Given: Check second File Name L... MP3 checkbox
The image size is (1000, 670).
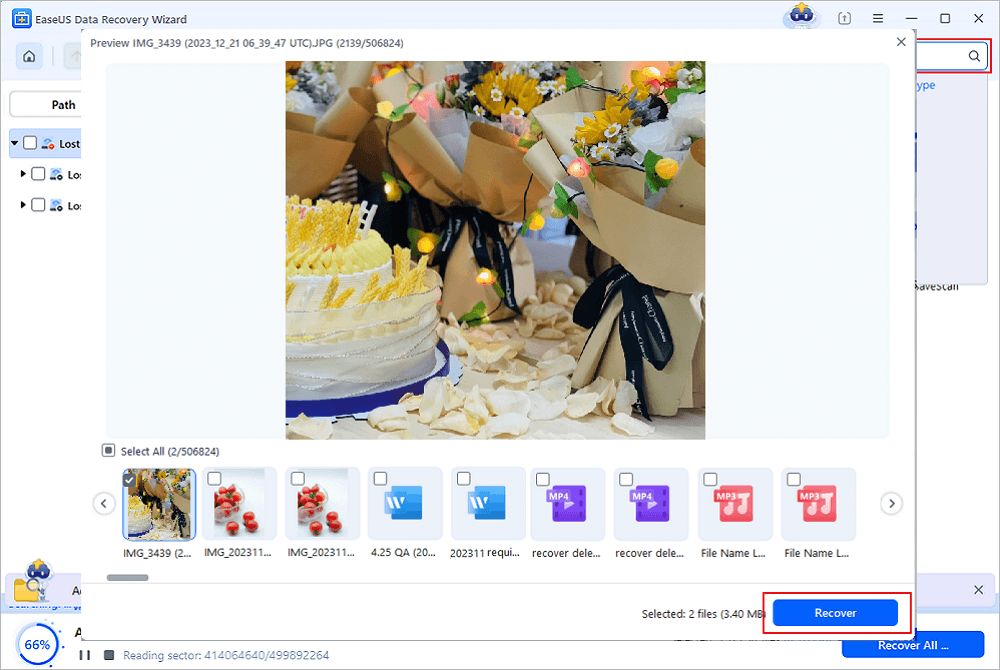Looking at the screenshot, I should (793, 479).
